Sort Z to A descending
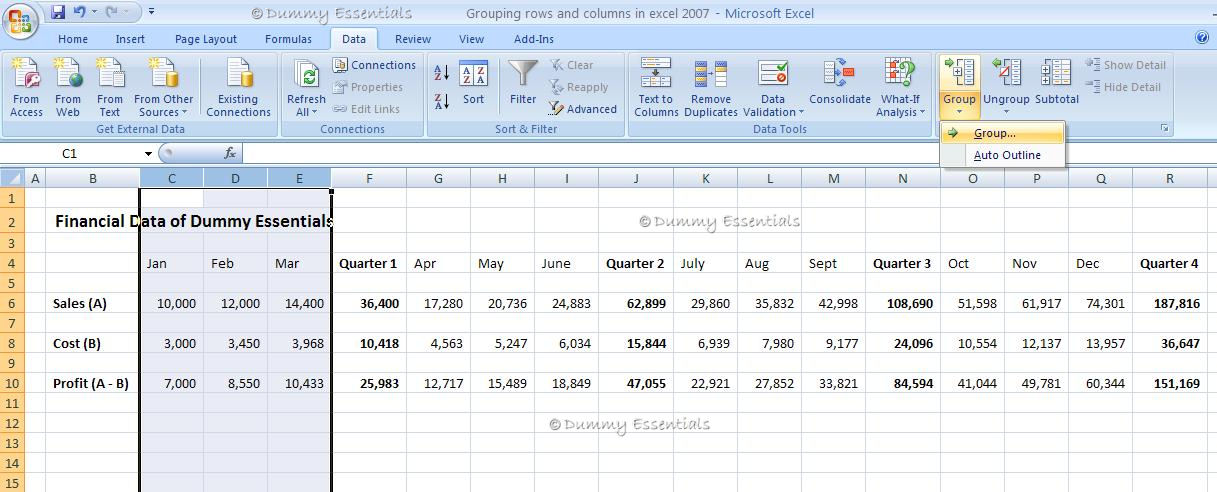The image size is (1217, 492). coord(441,101)
